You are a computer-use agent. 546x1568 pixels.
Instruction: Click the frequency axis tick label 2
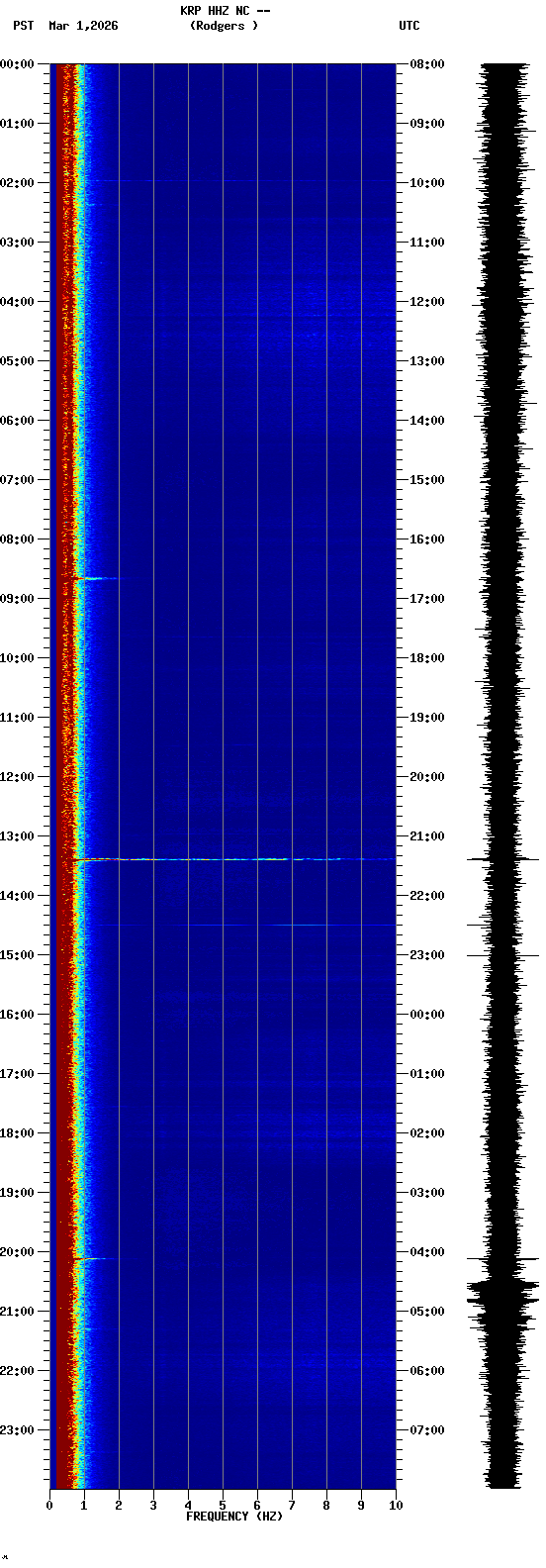point(119,1506)
